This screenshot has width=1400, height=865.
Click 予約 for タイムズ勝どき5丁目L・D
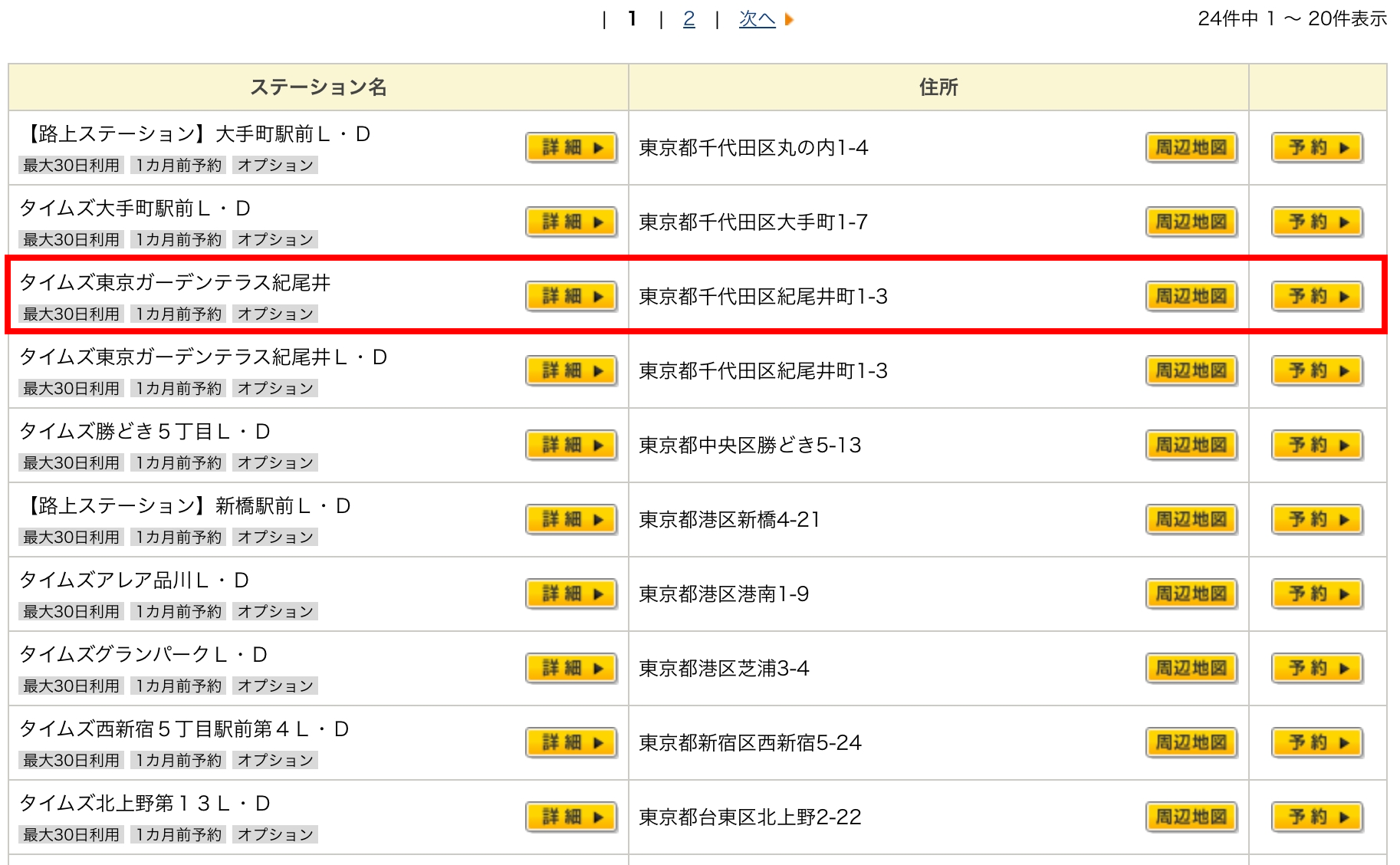coord(1317,445)
